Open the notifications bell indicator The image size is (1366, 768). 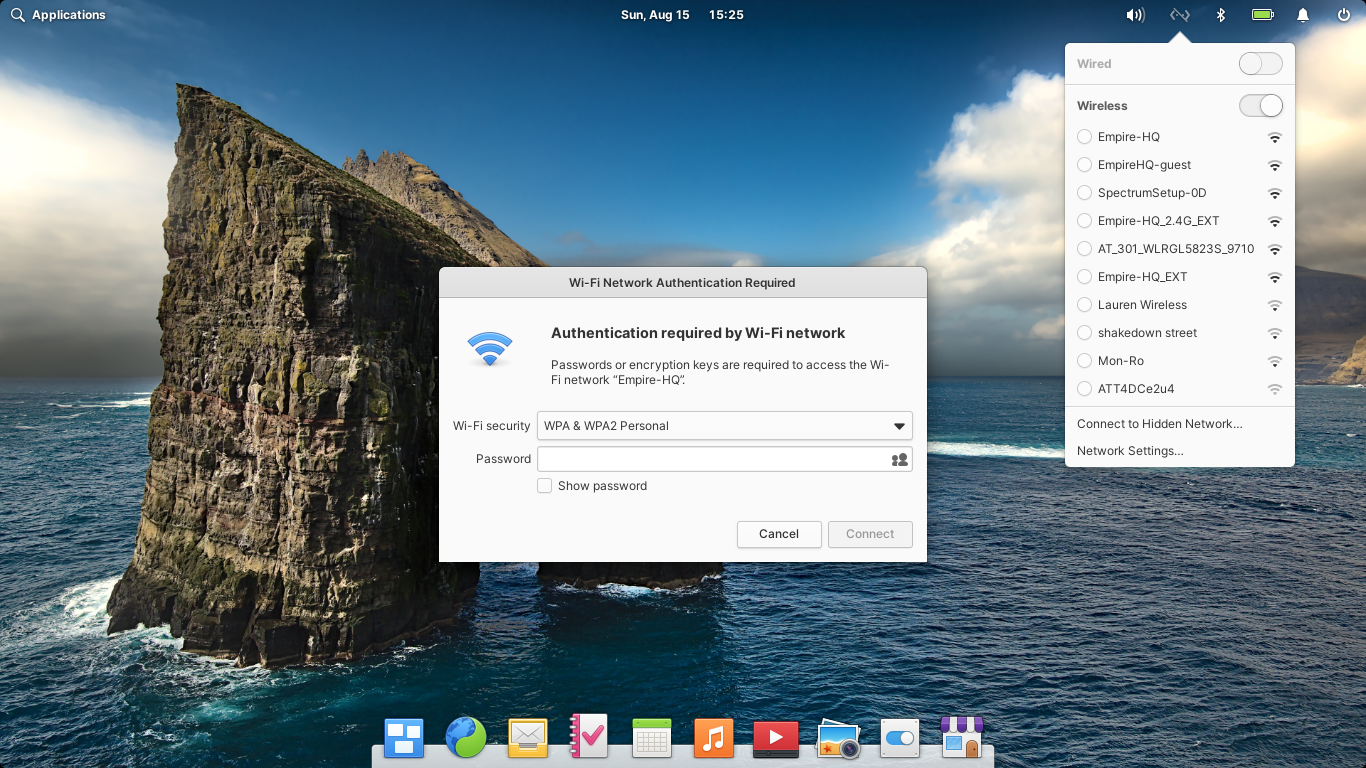pyautogui.click(x=1303, y=15)
